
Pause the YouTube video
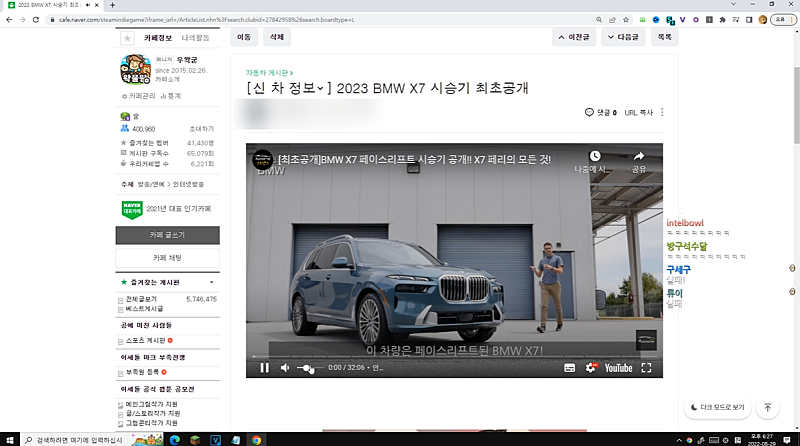tap(264, 368)
